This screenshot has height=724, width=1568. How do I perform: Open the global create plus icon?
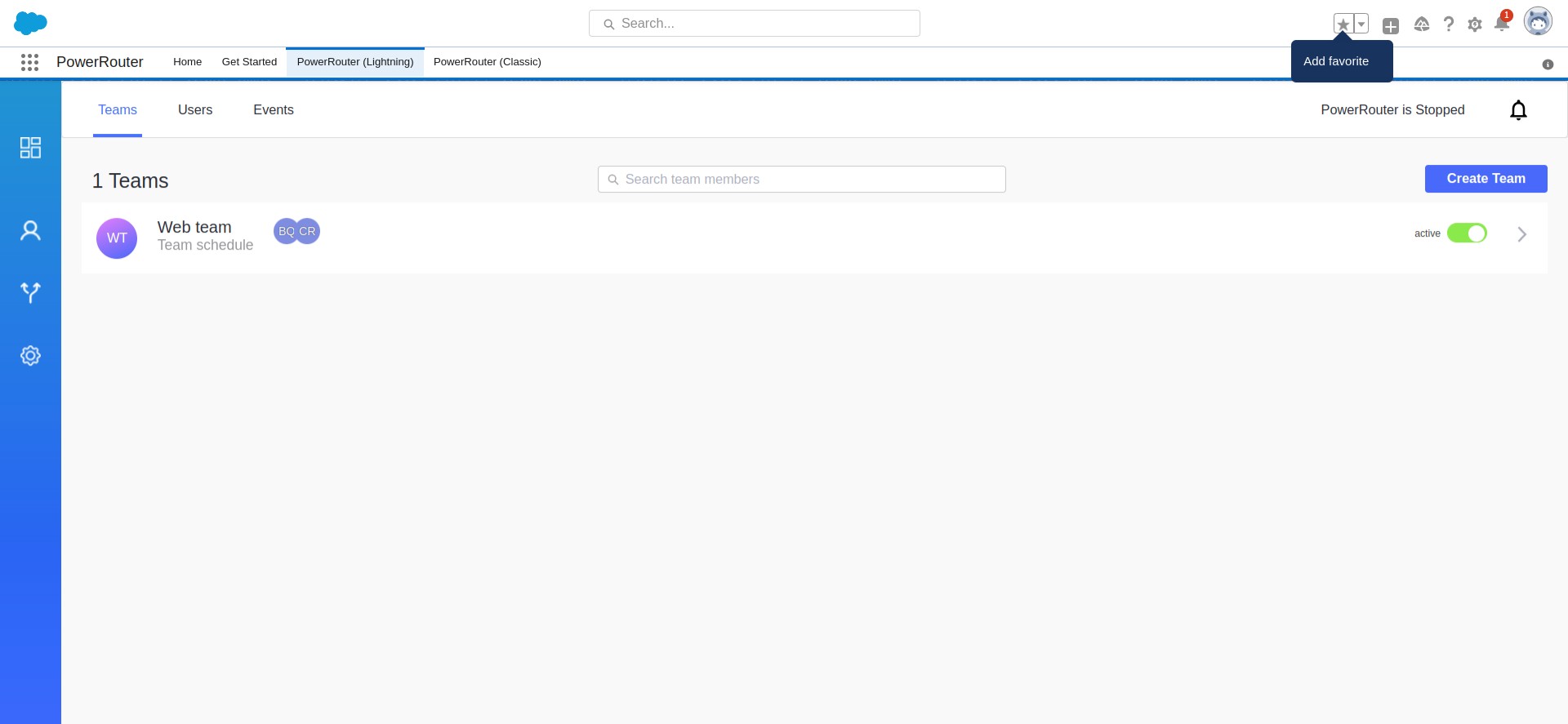(x=1391, y=26)
